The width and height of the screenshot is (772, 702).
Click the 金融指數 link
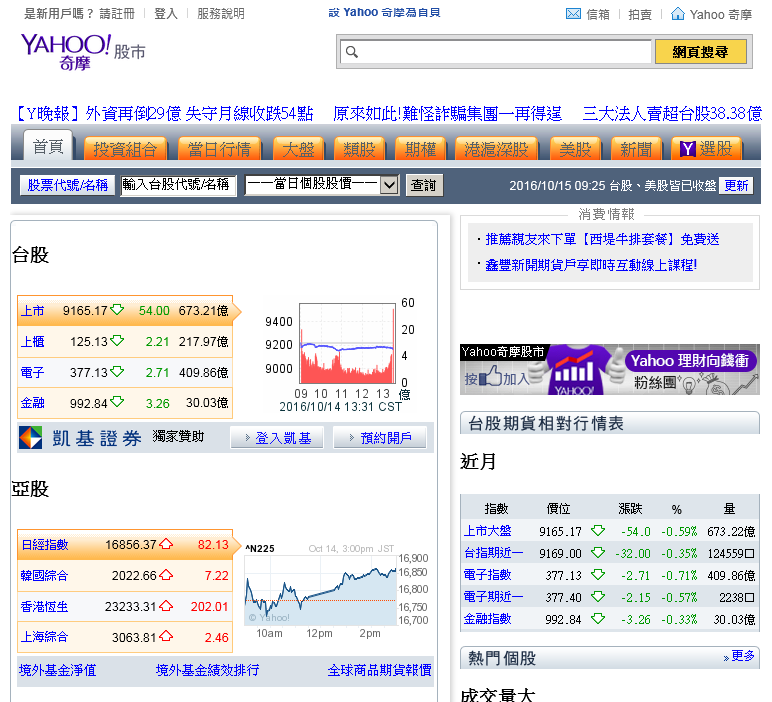487,619
